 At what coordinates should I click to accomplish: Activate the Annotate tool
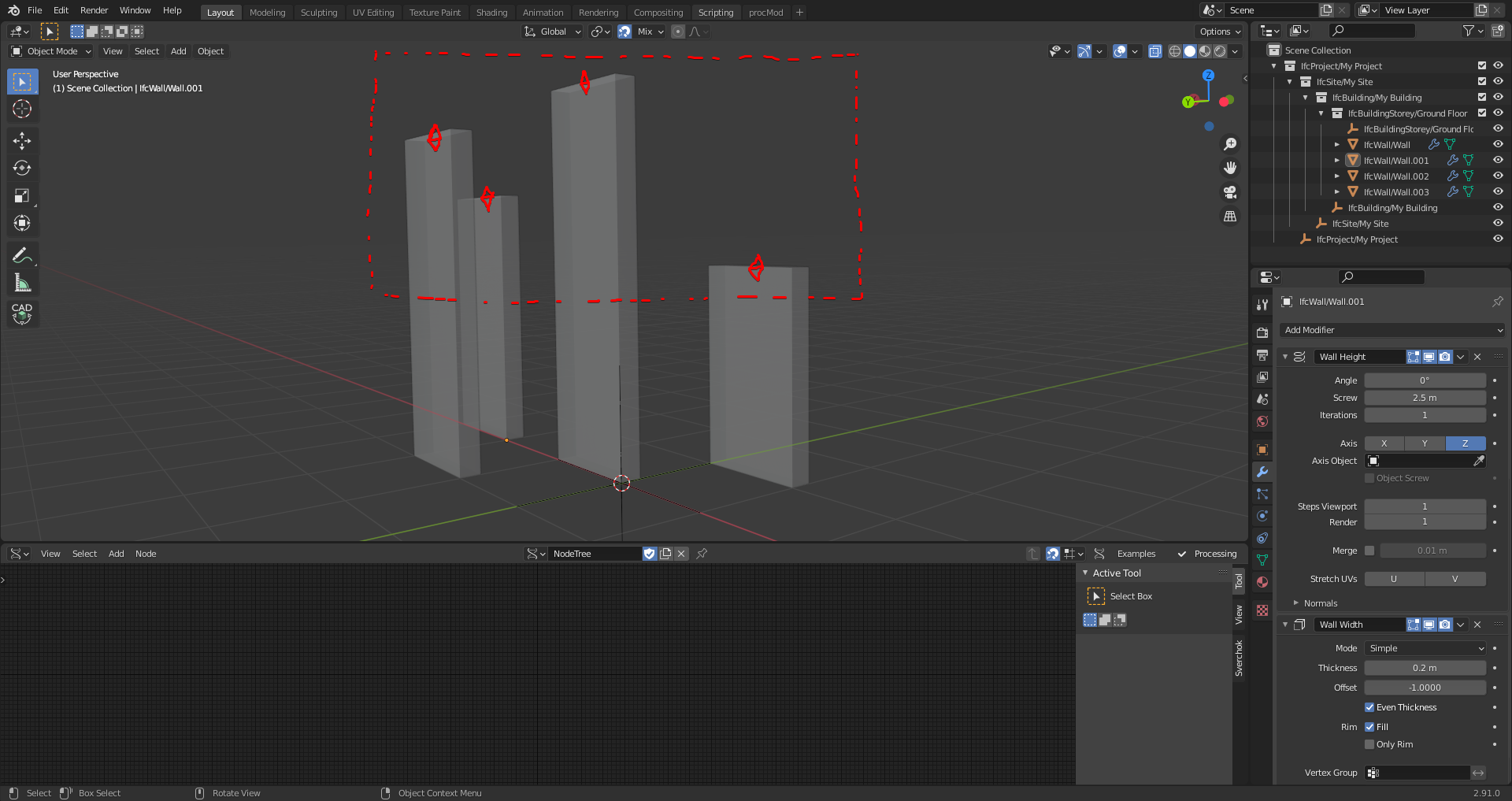pyautogui.click(x=22, y=255)
